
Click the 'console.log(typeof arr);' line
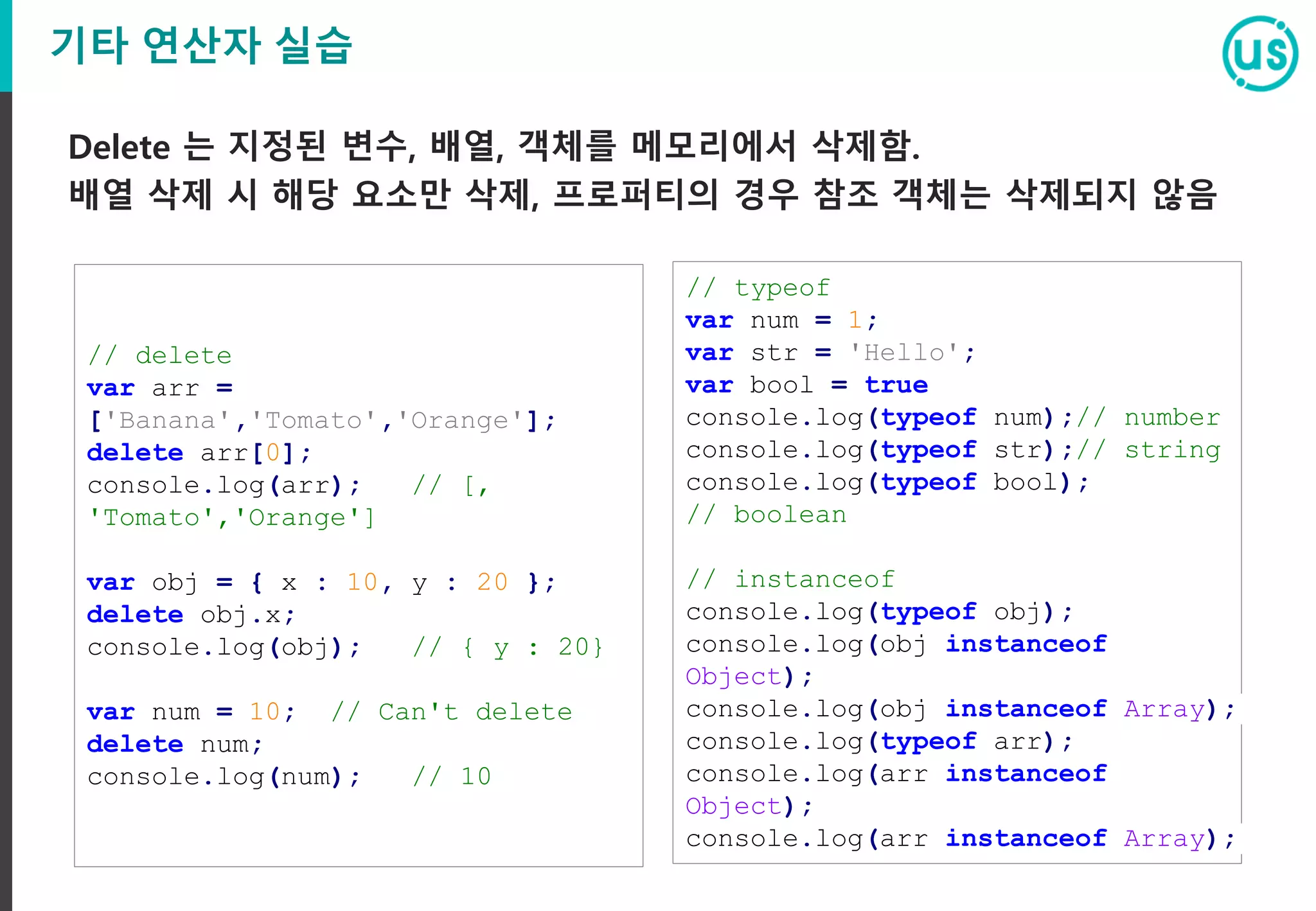pos(879,741)
